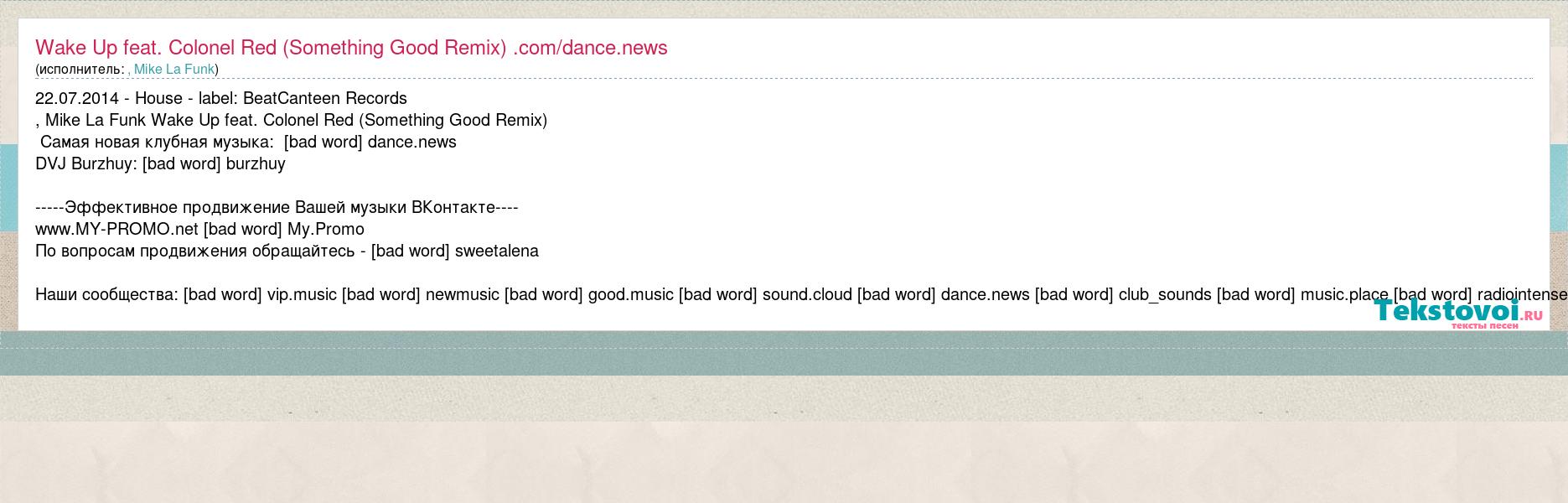Select the text 'www.MY-PROMO.net'
This screenshot has height=503, width=1568.
click(116, 229)
